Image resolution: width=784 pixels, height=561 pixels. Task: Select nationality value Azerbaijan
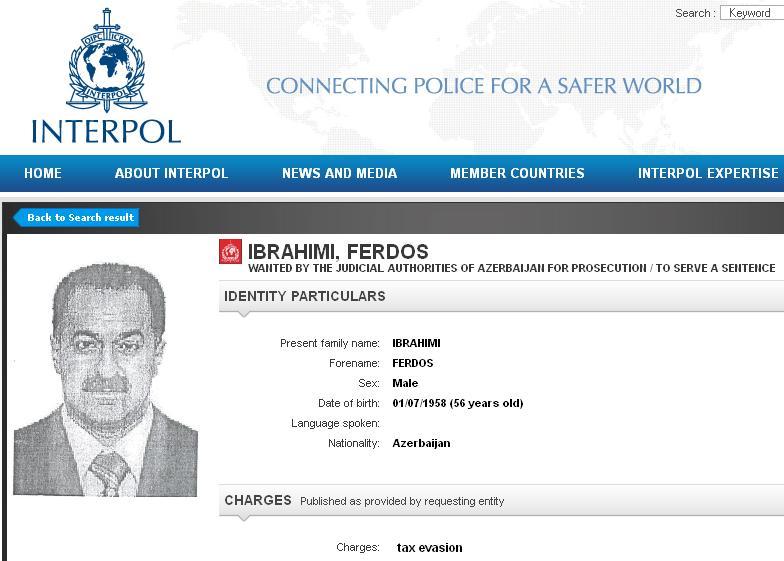click(421, 443)
